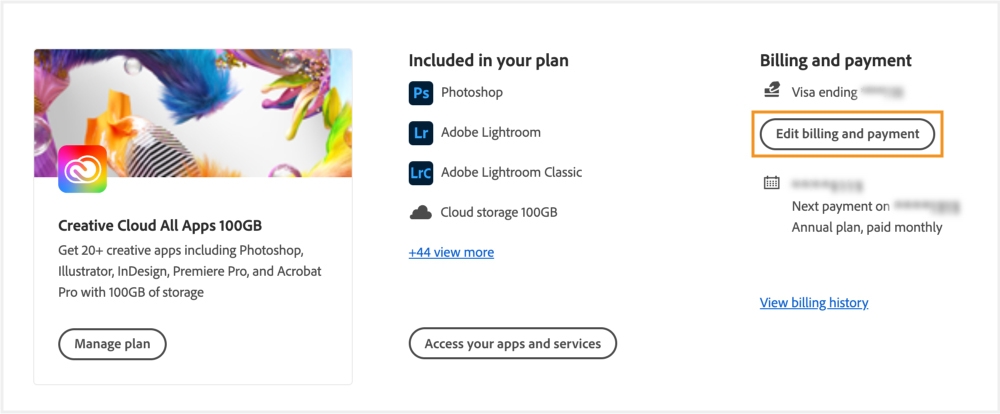Select the Creative Cloud All Apps 100GB title

tap(160, 225)
